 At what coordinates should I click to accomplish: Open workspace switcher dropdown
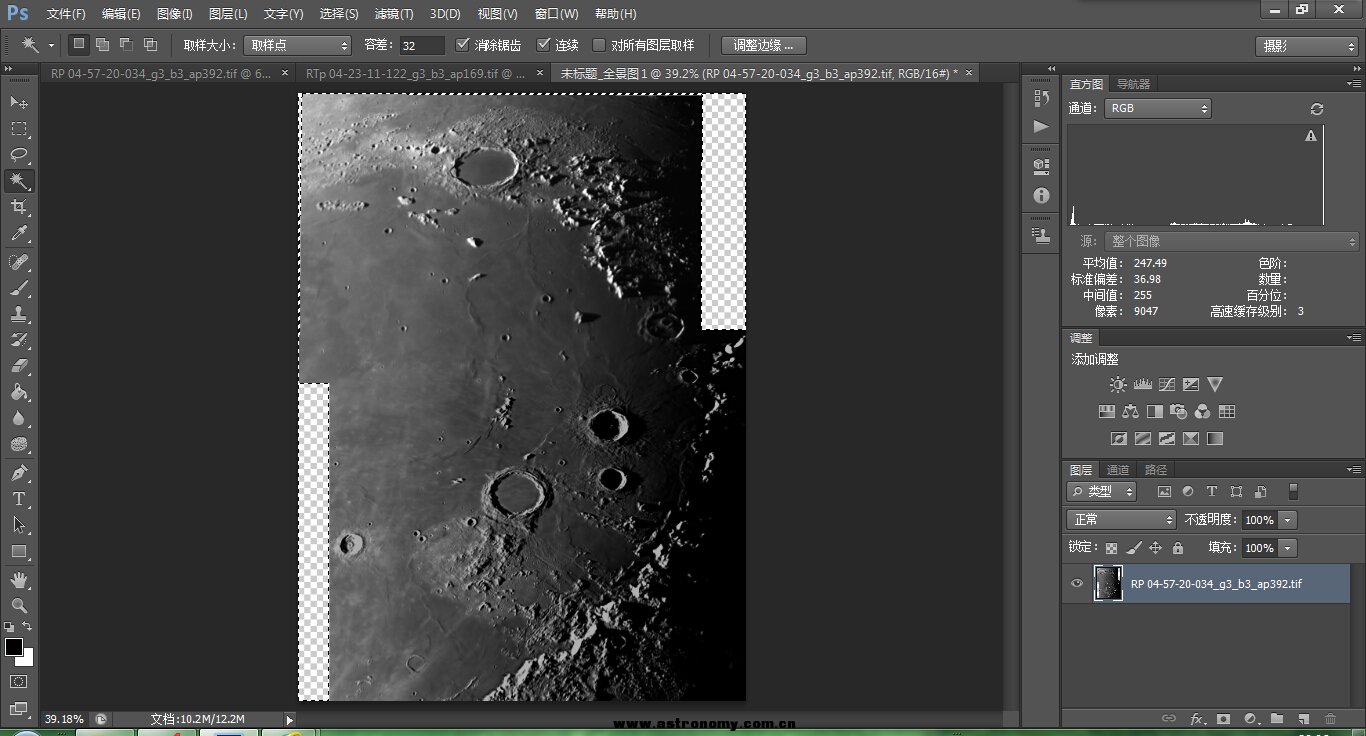click(1306, 46)
